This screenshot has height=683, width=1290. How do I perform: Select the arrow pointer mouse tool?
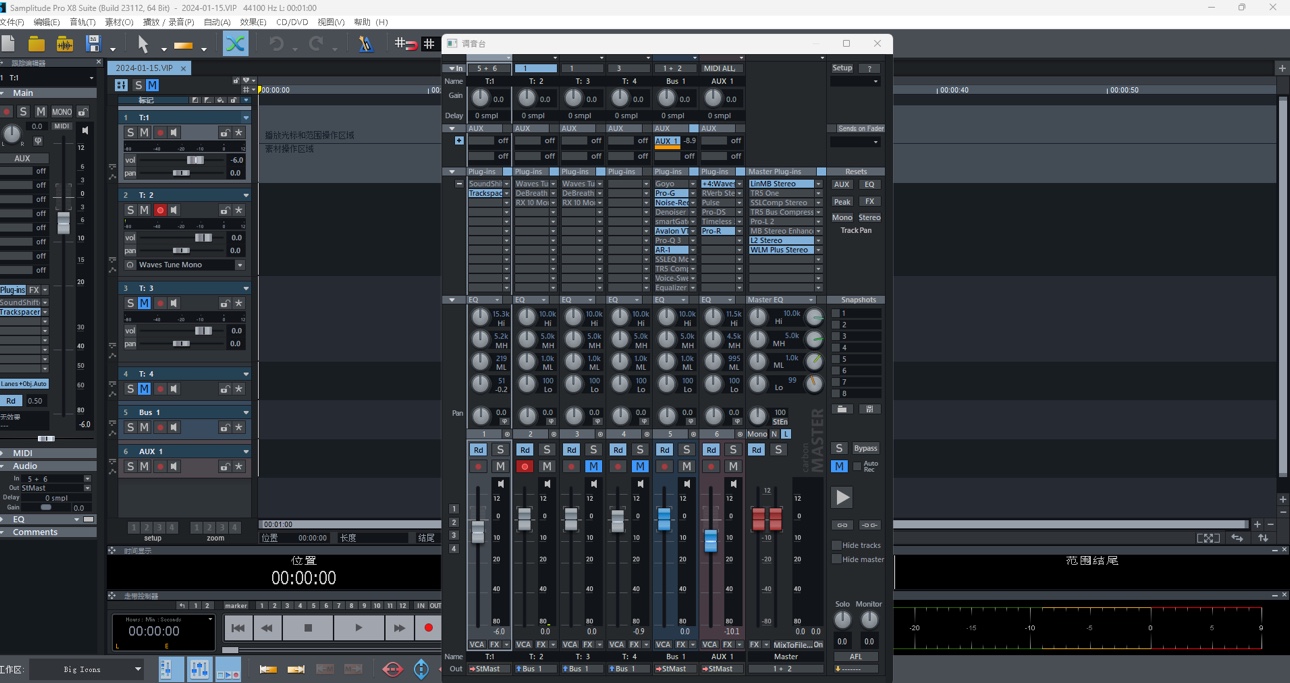[143, 44]
